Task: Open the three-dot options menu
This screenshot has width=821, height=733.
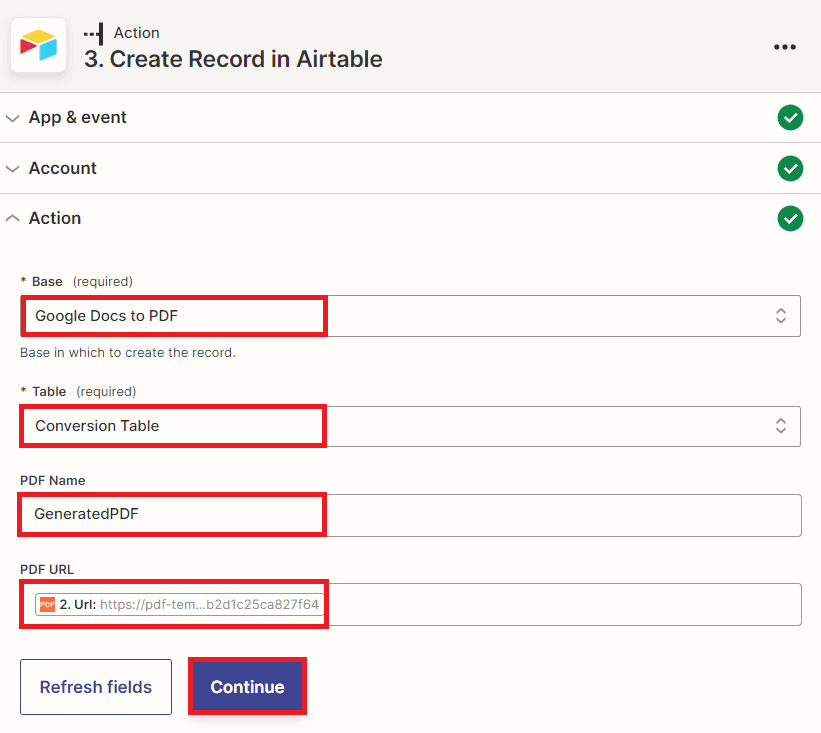Action: tap(785, 46)
